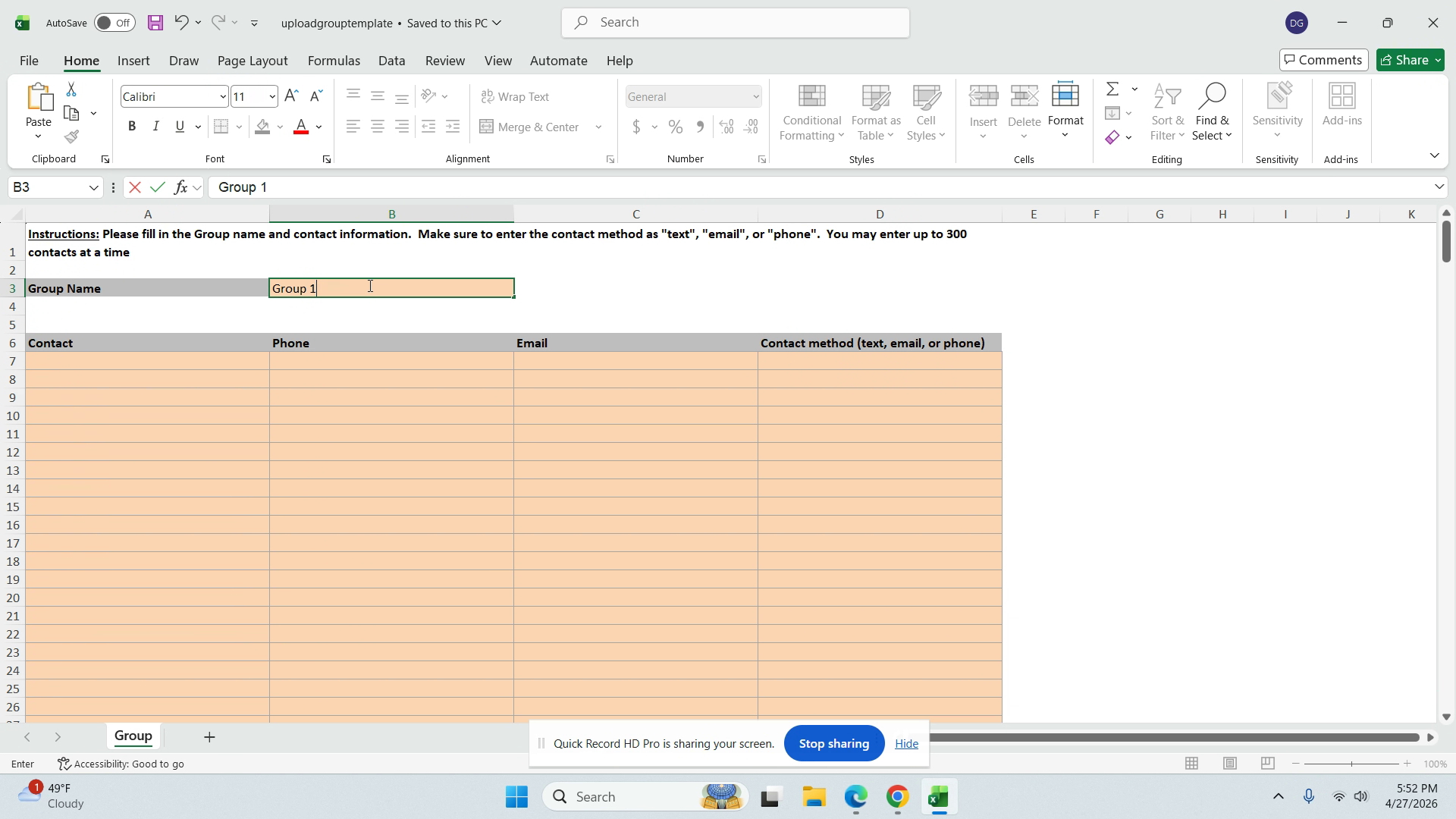Click the zoom slider in status bar
This screenshot has height=819, width=1456.
1351,764
